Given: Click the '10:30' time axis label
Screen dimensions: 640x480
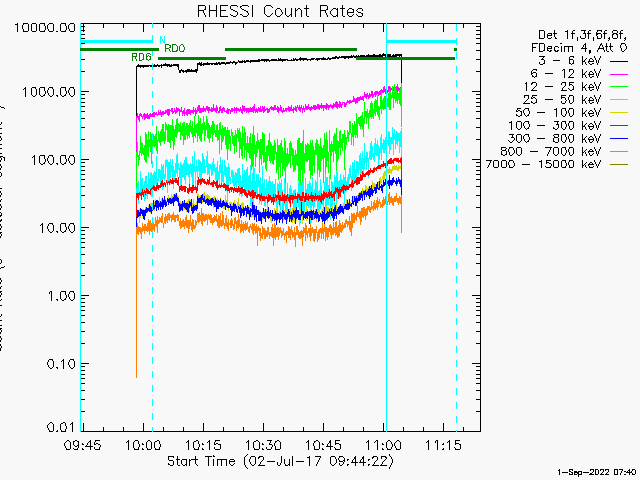Looking at the screenshot, I should (263, 445).
